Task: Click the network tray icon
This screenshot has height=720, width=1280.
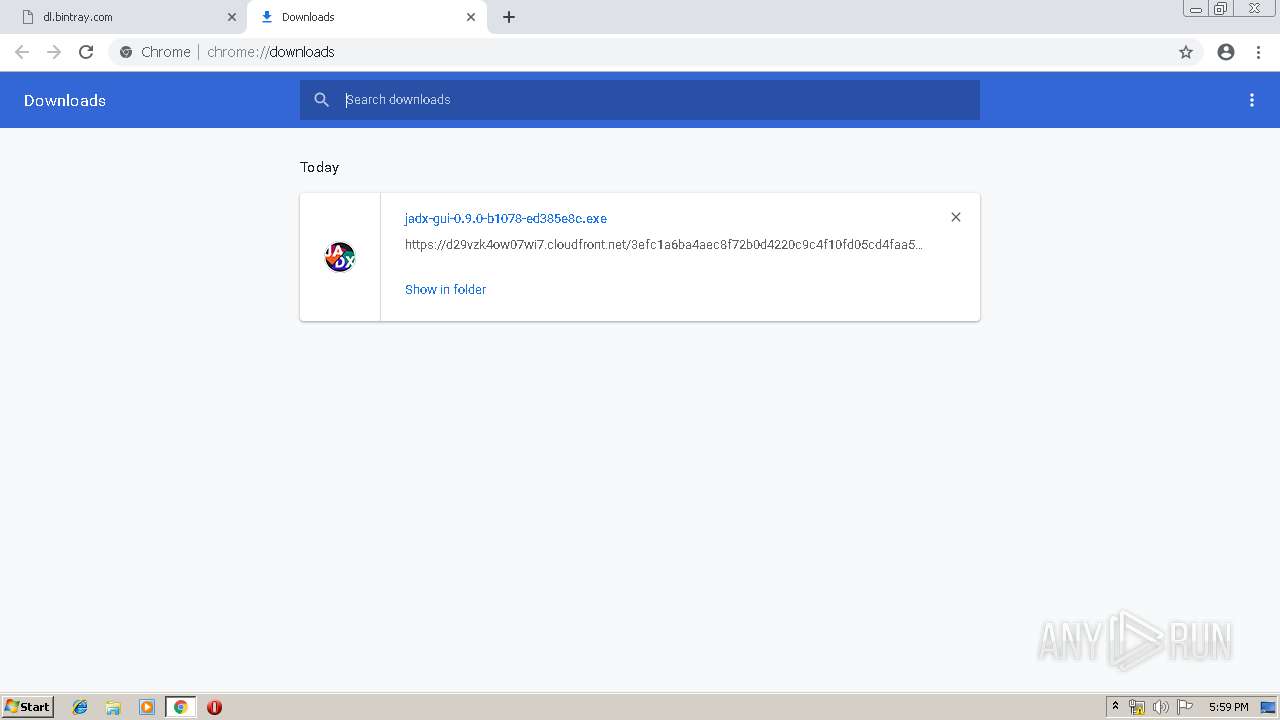Action: [1137, 707]
